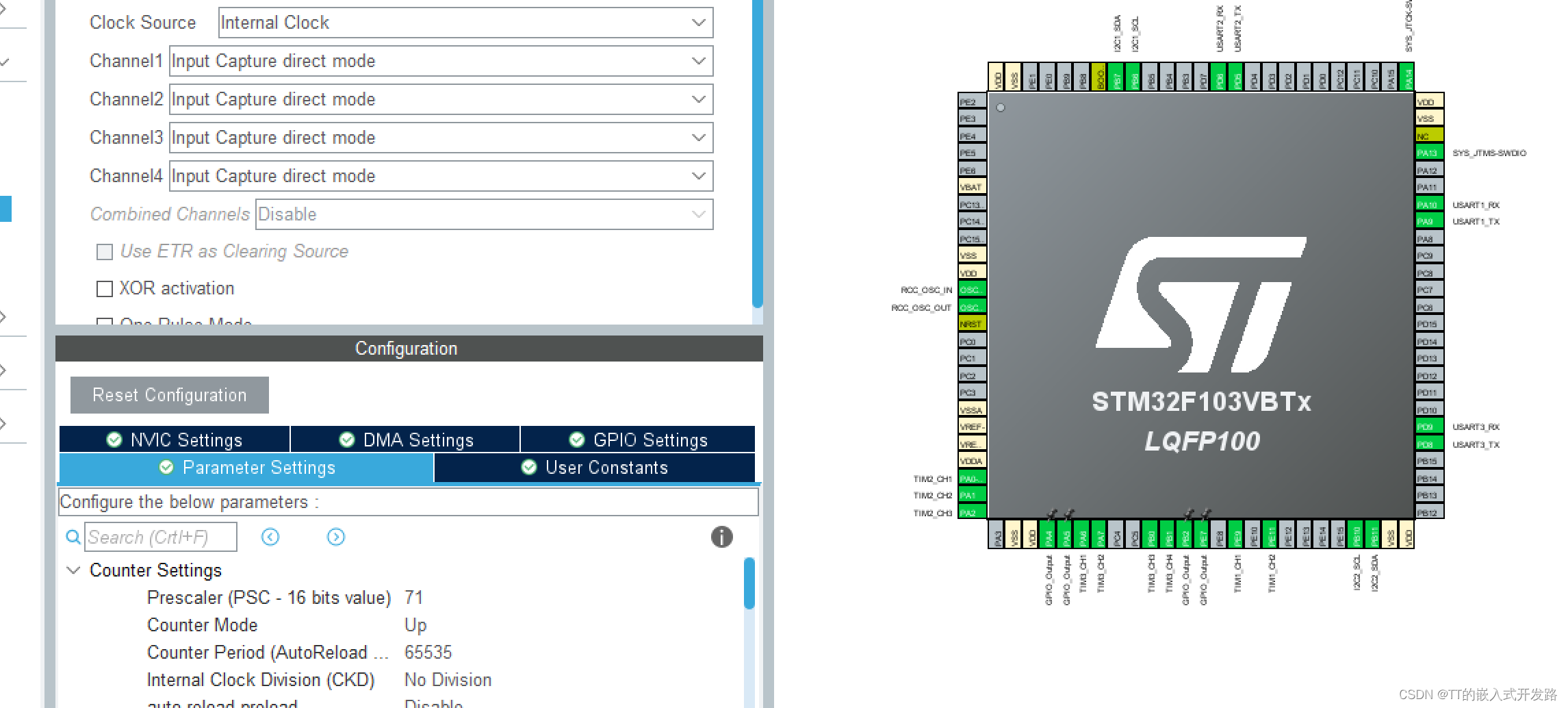This screenshot has height=708, width=1568.
Task: Click the Internal Clock Division value No Division
Action: pyautogui.click(x=448, y=680)
